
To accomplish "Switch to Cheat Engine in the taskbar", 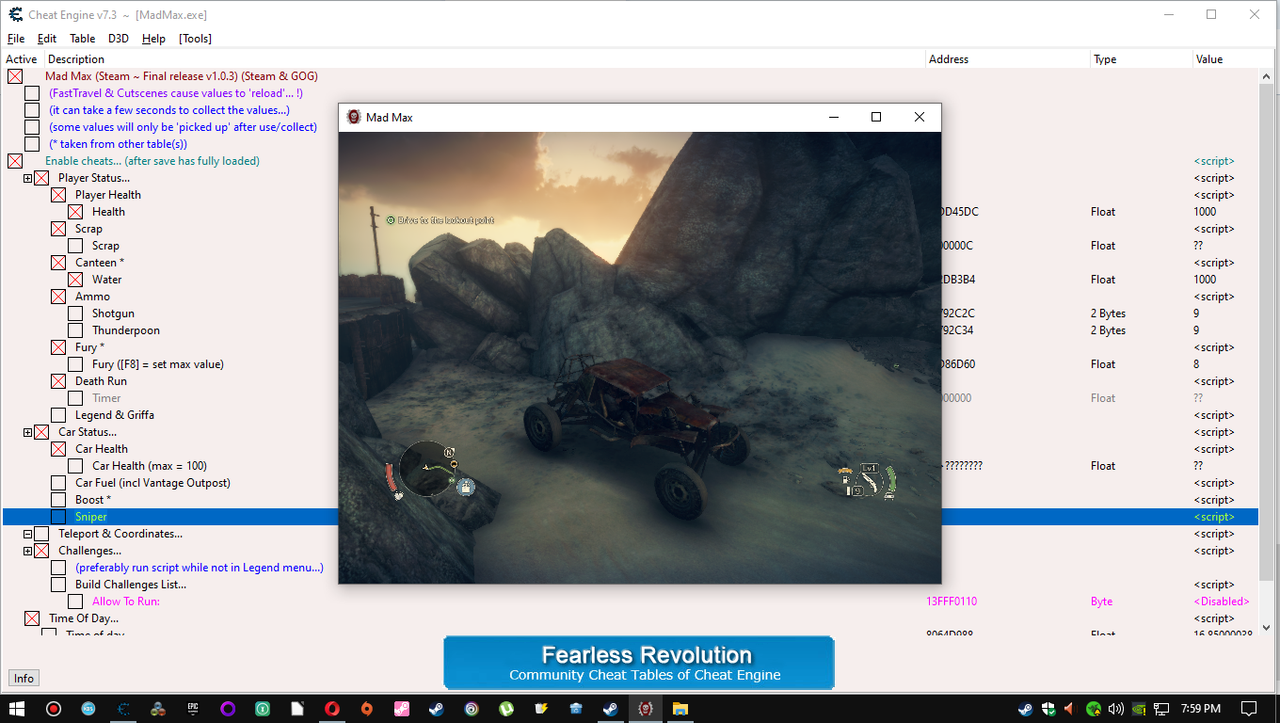I will [123, 709].
